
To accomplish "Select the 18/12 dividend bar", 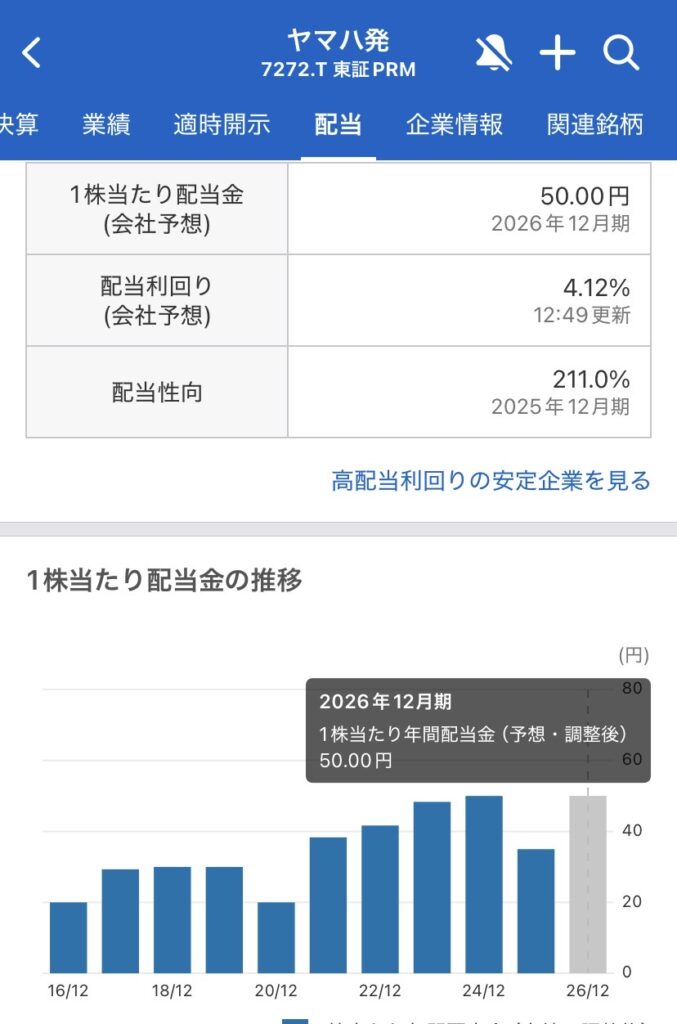I will click(172, 919).
